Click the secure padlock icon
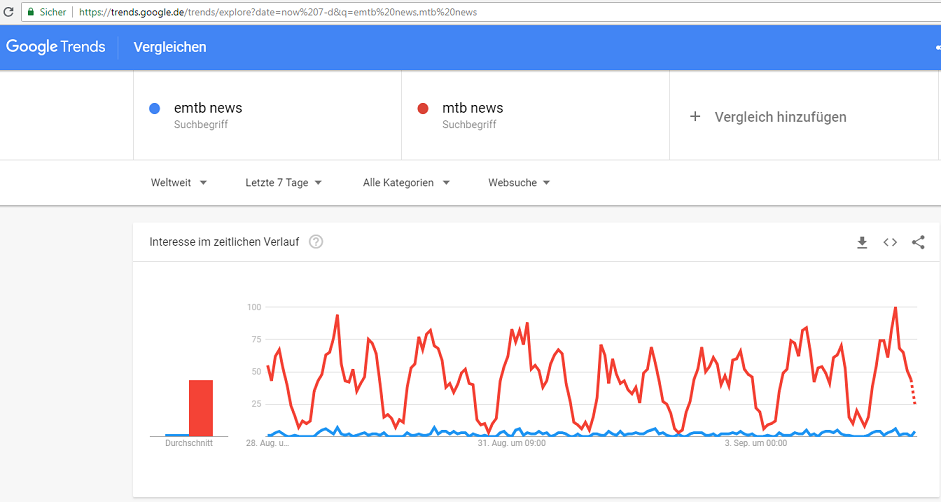Viewport: 941px width, 502px height. click(31, 12)
